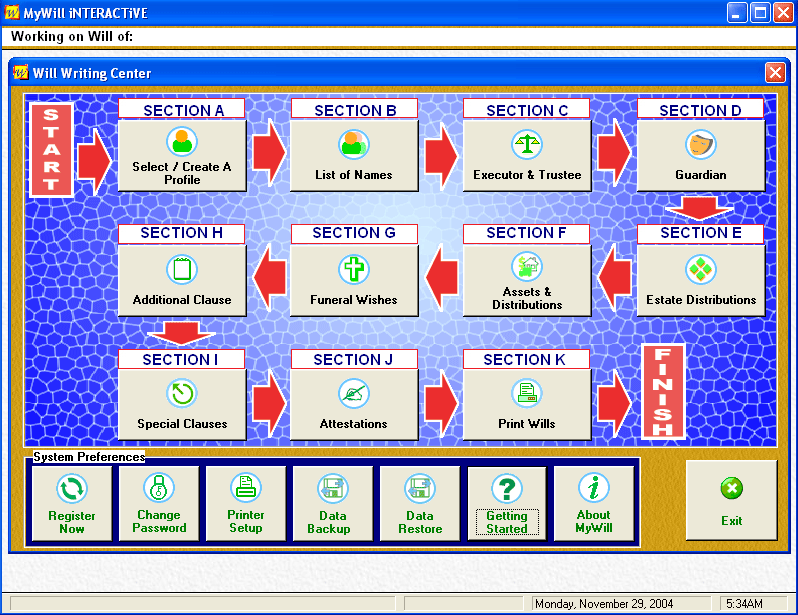This screenshot has height=615, width=798.
Task: Click the SECTION C header label
Action: coord(527,109)
